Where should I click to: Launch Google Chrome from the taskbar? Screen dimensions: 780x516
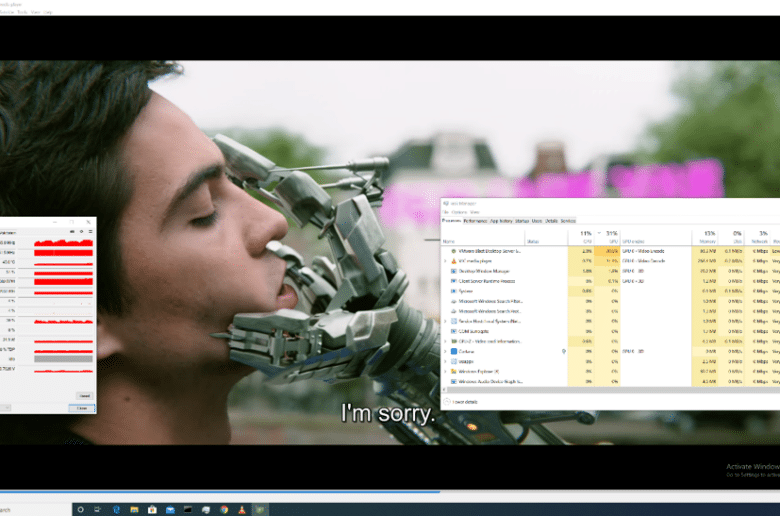pos(224,510)
